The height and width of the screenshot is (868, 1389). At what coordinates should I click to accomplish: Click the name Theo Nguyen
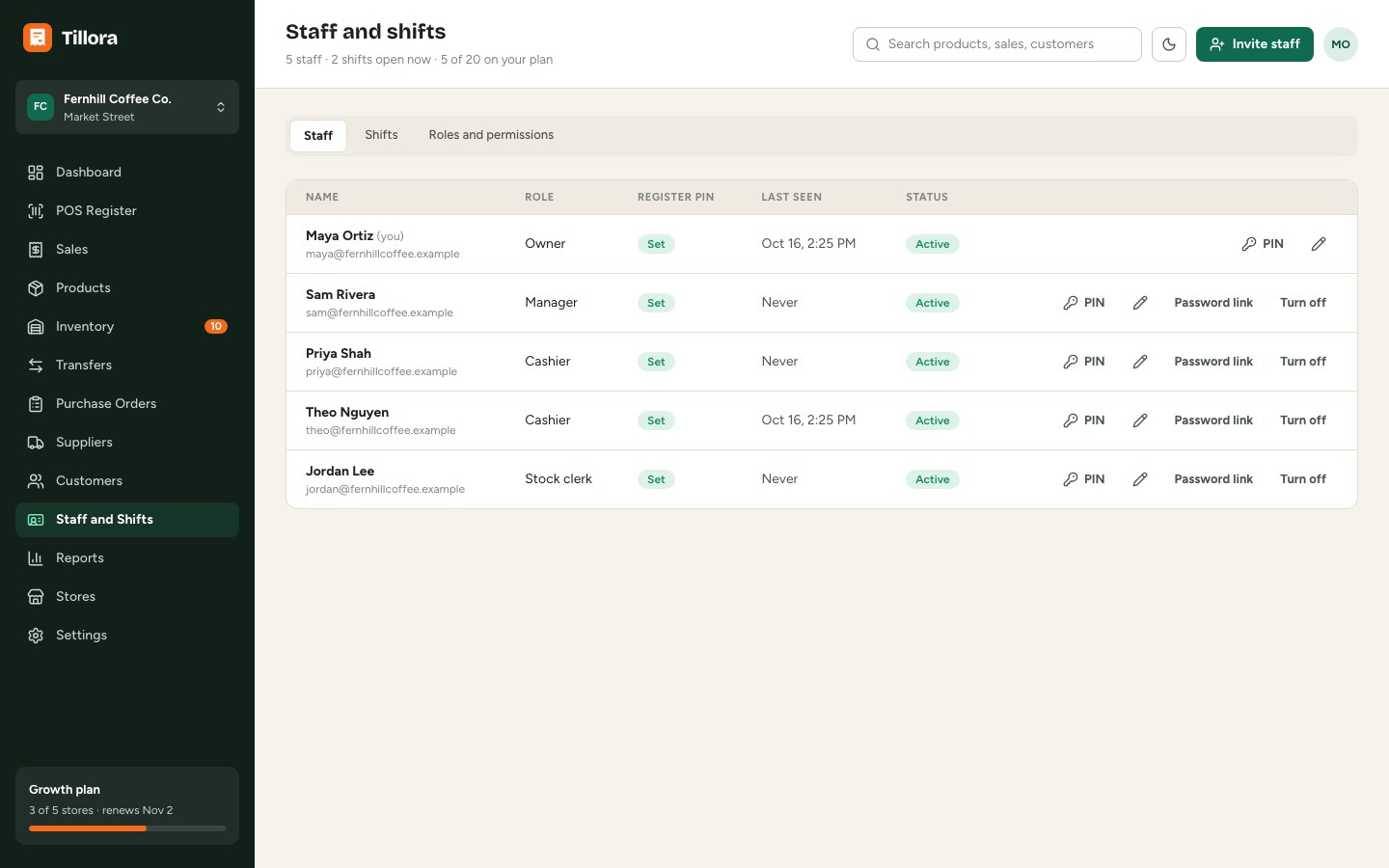347,413
